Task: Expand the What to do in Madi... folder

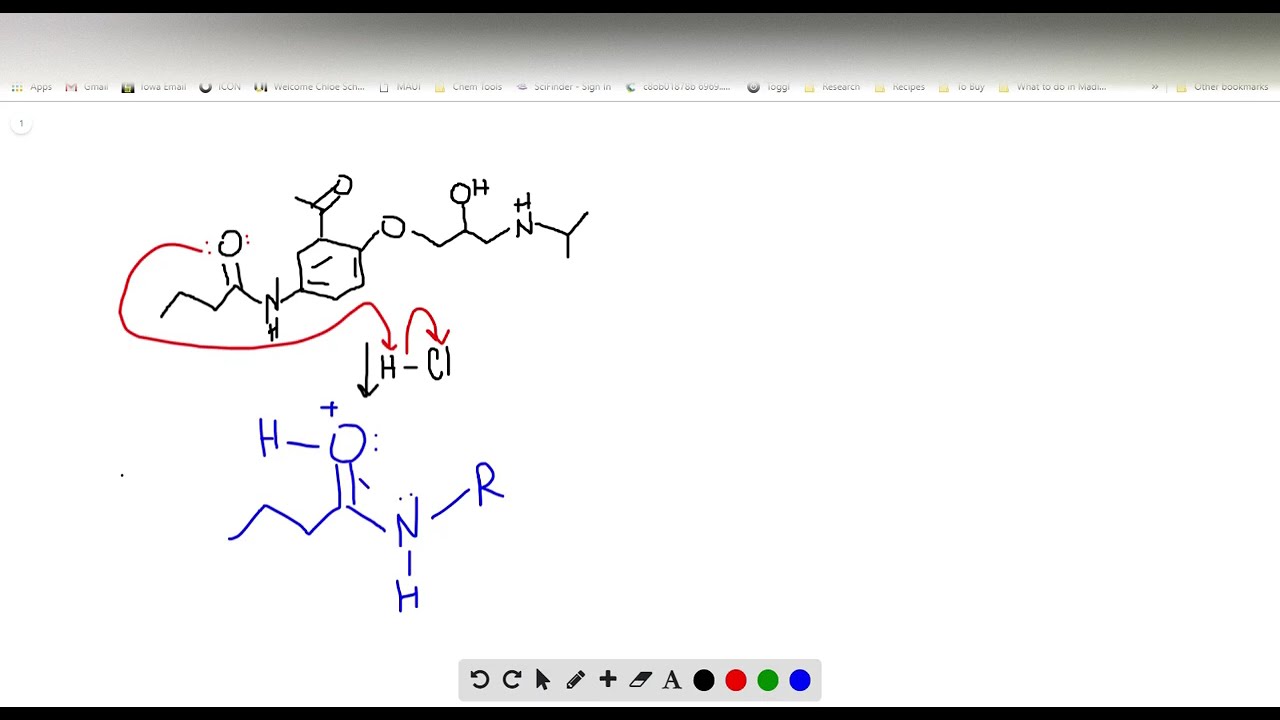Action: click(1052, 87)
